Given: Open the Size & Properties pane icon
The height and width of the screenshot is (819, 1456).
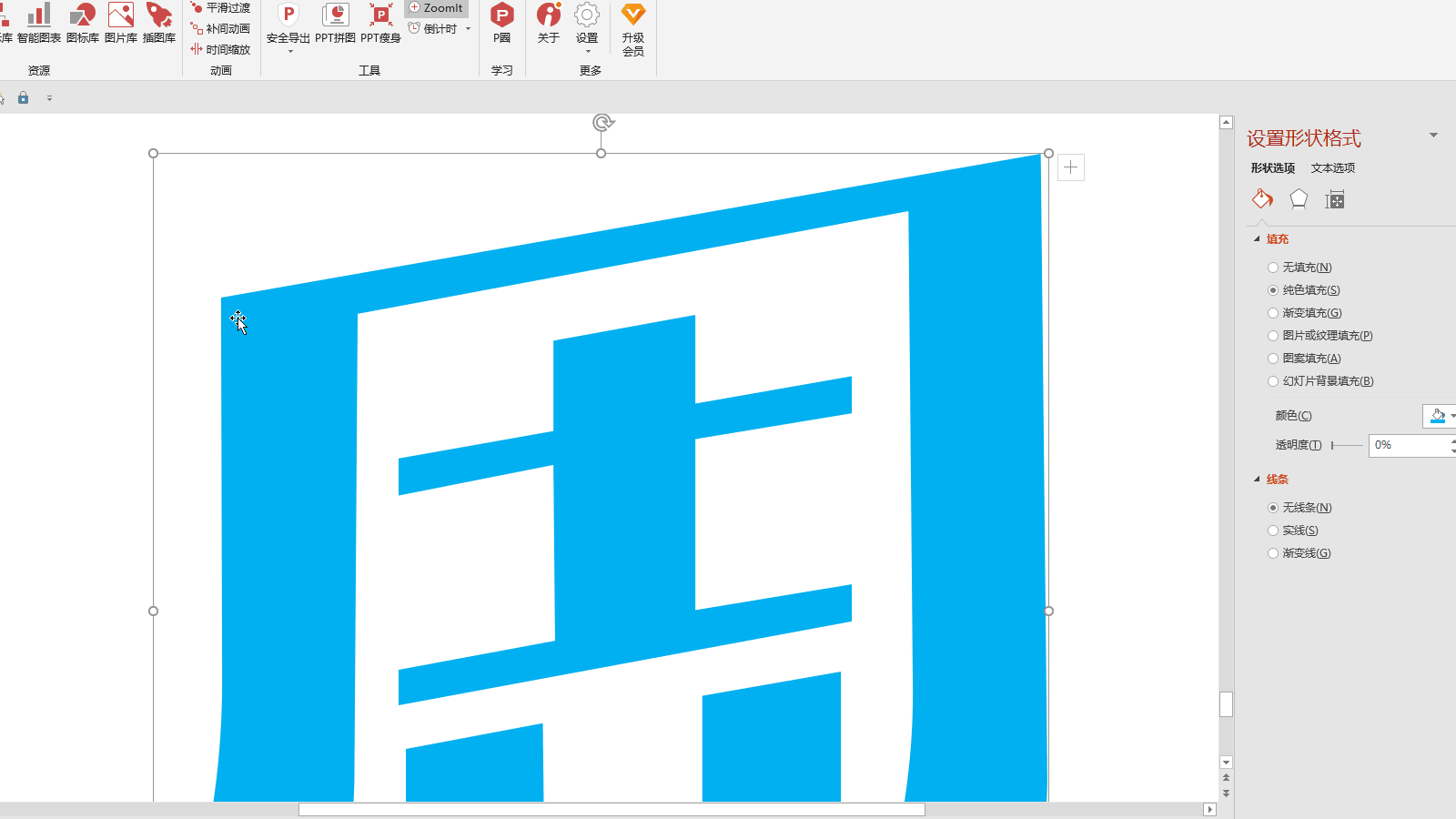Looking at the screenshot, I should (1335, 199).
